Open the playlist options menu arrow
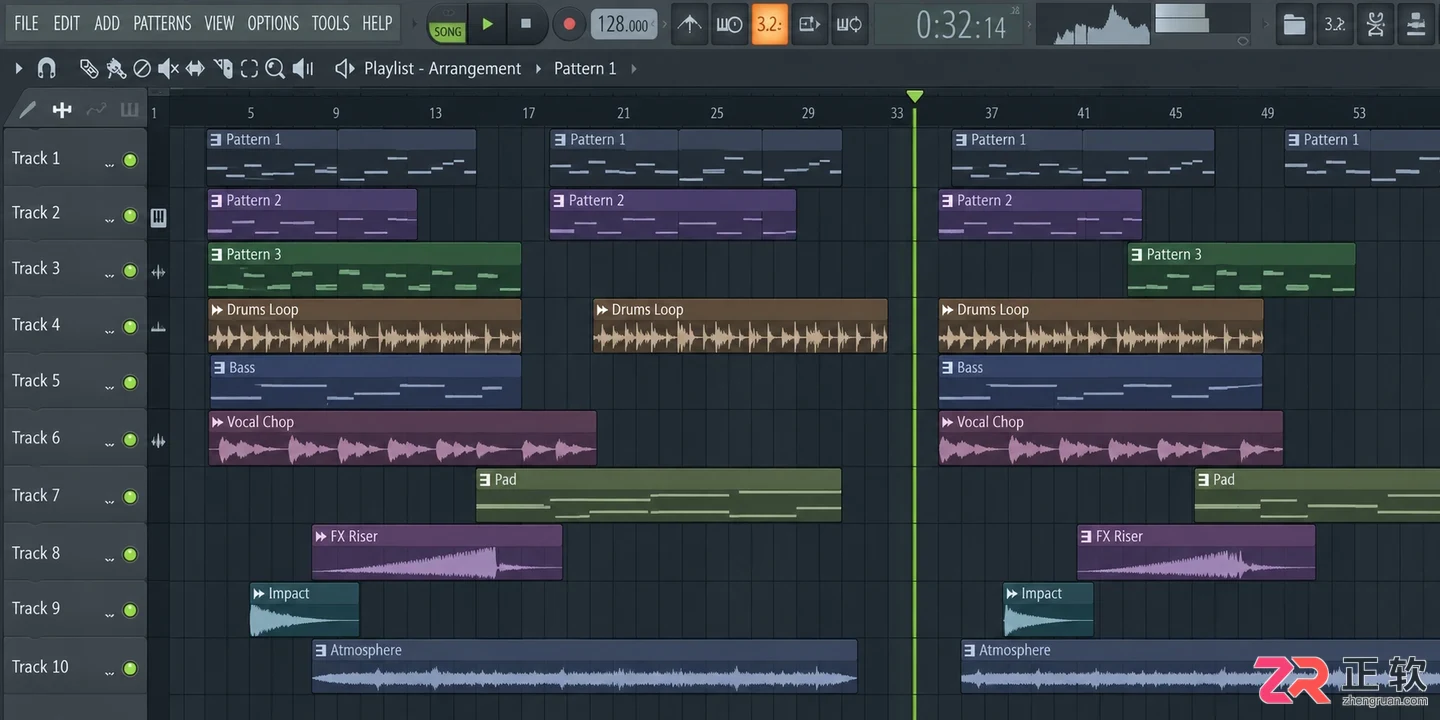The image size is (1440, 720). click(x=18, y=68)
